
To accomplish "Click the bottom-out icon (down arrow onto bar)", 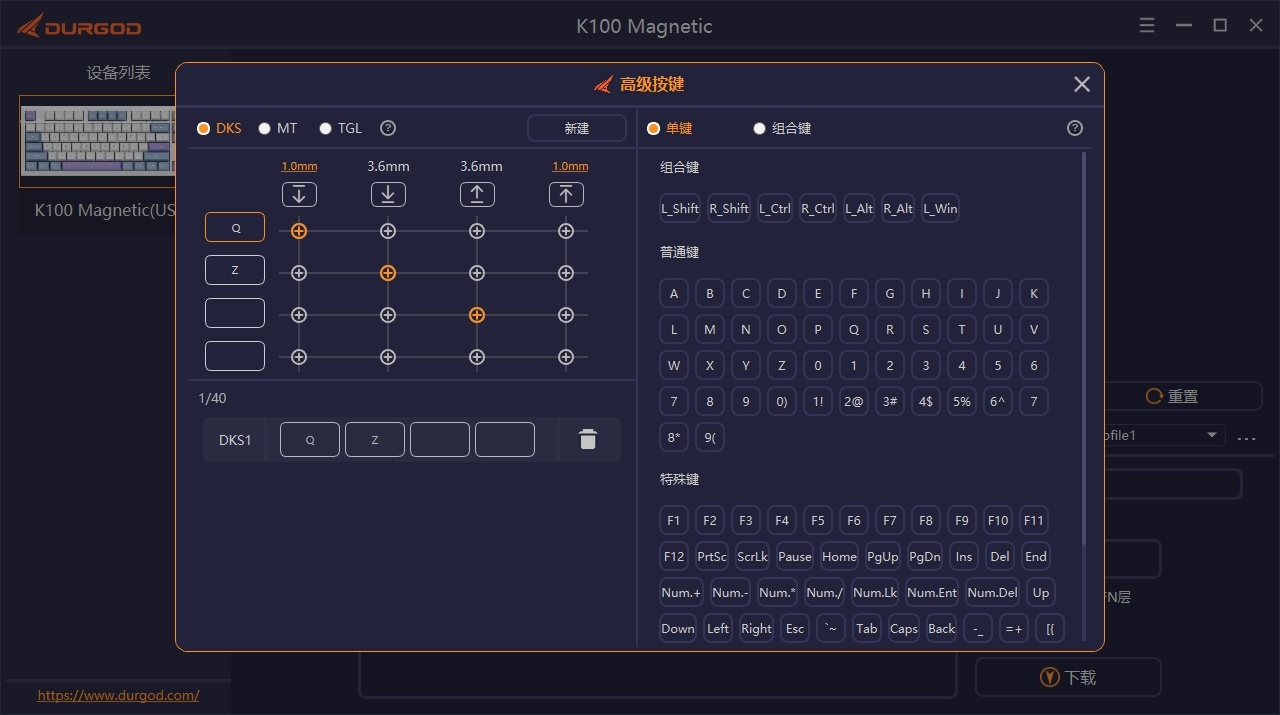I will coord(388,195).
